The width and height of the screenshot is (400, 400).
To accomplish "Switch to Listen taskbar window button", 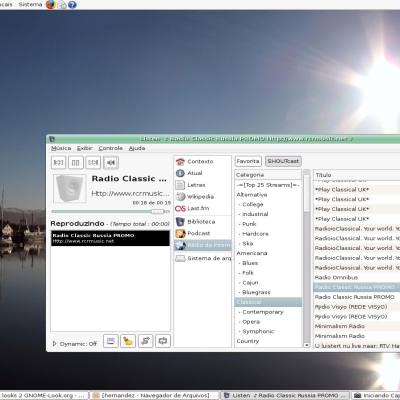I will (286, 395).
